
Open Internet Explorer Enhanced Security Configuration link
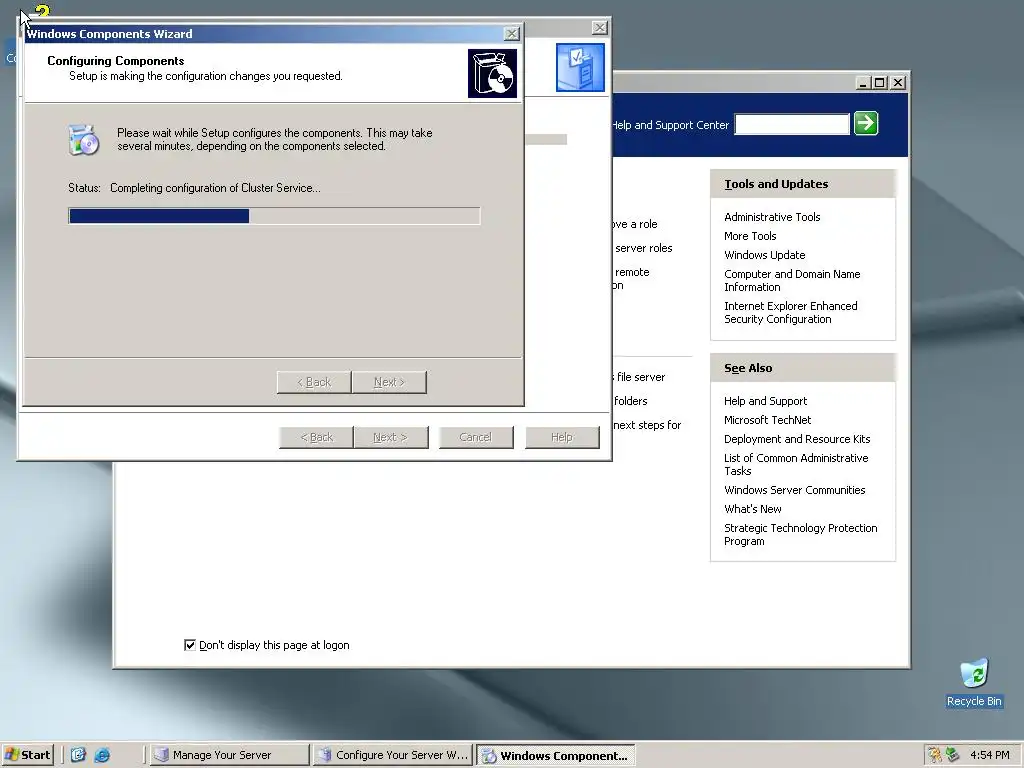click(790, 312)
